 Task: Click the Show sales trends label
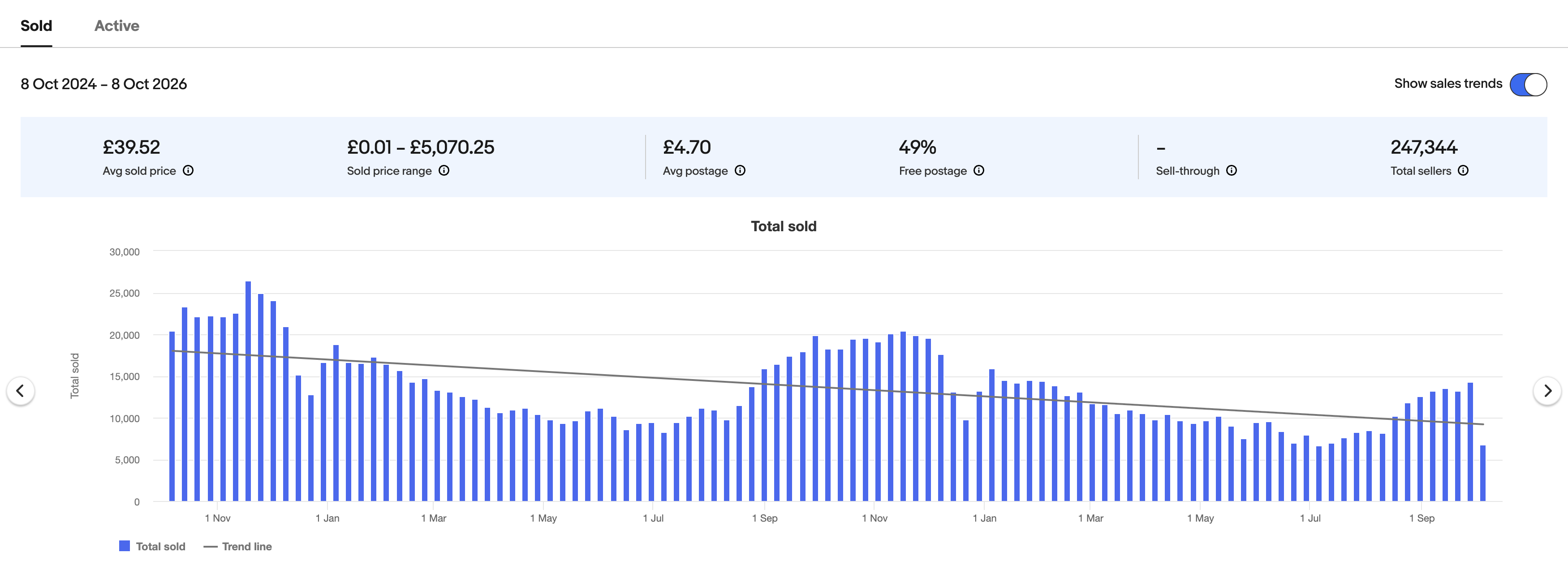(x=1448, y=83)
